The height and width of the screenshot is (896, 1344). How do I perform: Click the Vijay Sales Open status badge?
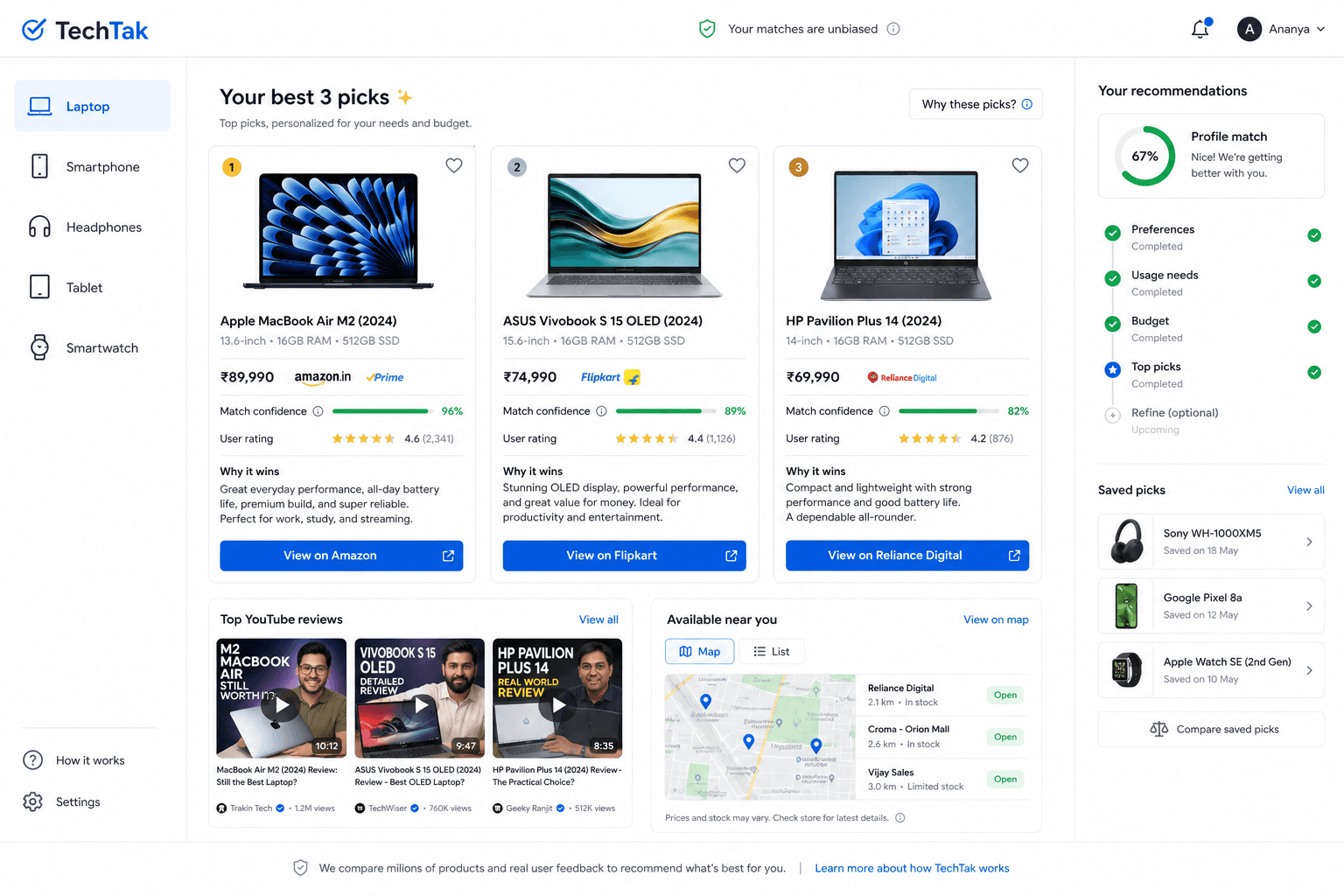click(1005, 779)
